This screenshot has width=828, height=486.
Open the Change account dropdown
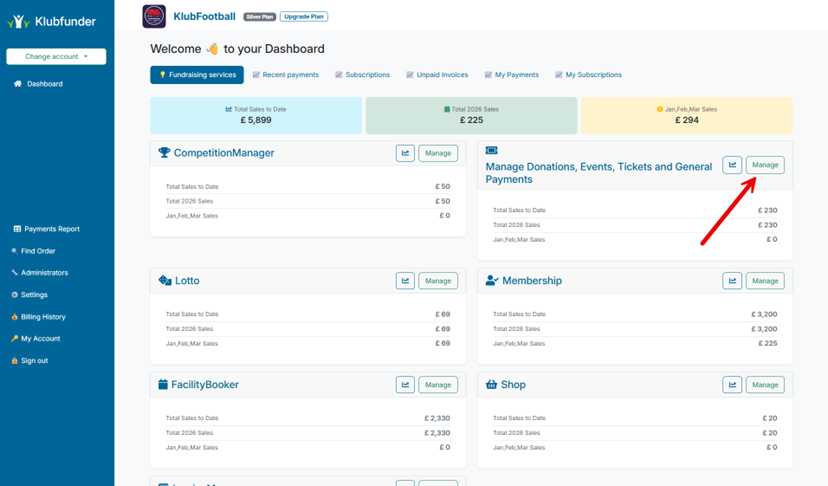tap(56, 57)
